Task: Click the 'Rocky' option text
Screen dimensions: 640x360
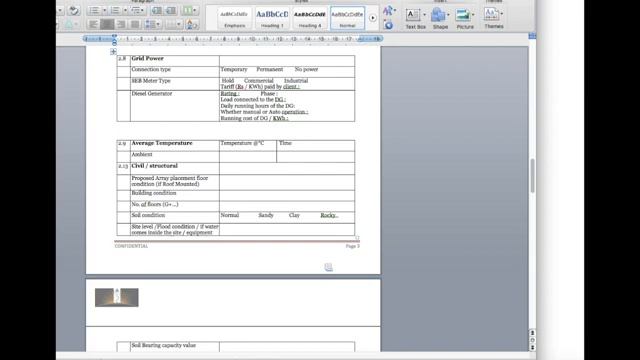Action: point(329,215)
